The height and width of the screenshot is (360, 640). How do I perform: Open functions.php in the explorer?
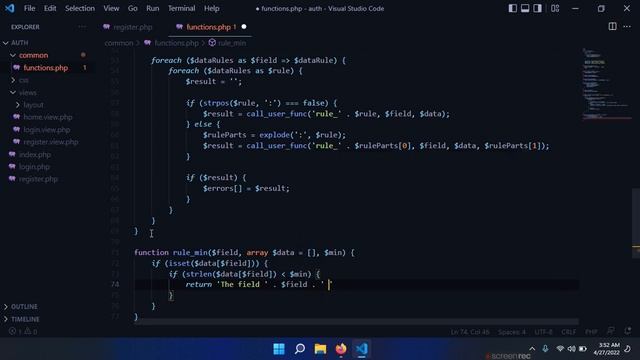[x=45, y=68]
